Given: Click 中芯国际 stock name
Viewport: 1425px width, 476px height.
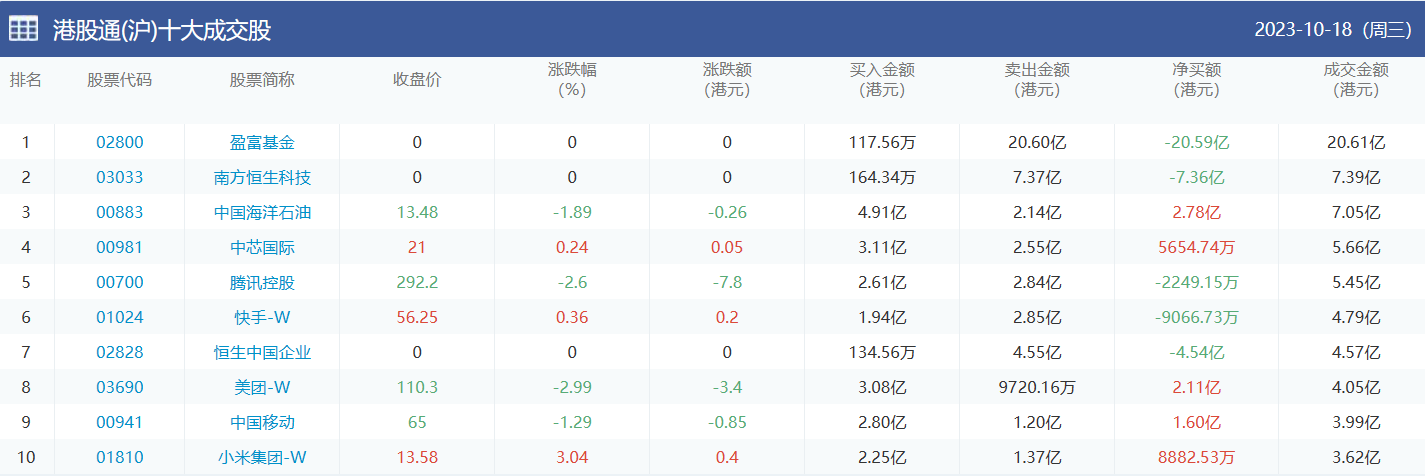Looking at the screenshot, I should pos(262,248).
